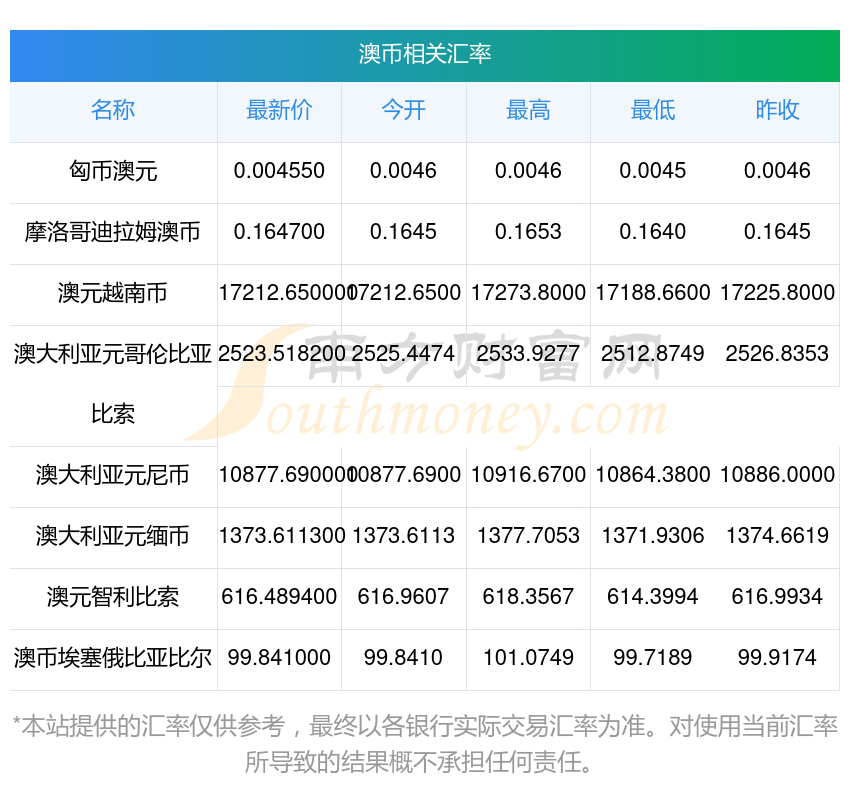This screenshot has width=850, height=793.
Task: Click the lowest value 2512.8749
Action: (x=652, y=354)
